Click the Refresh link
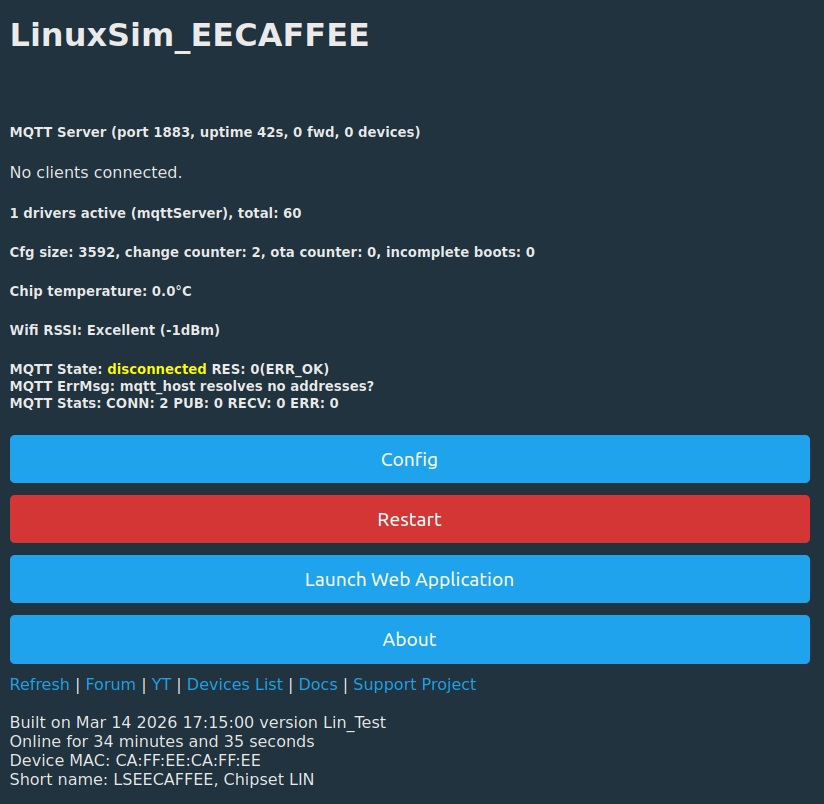 pyautogui.click(x=39, y=685)
